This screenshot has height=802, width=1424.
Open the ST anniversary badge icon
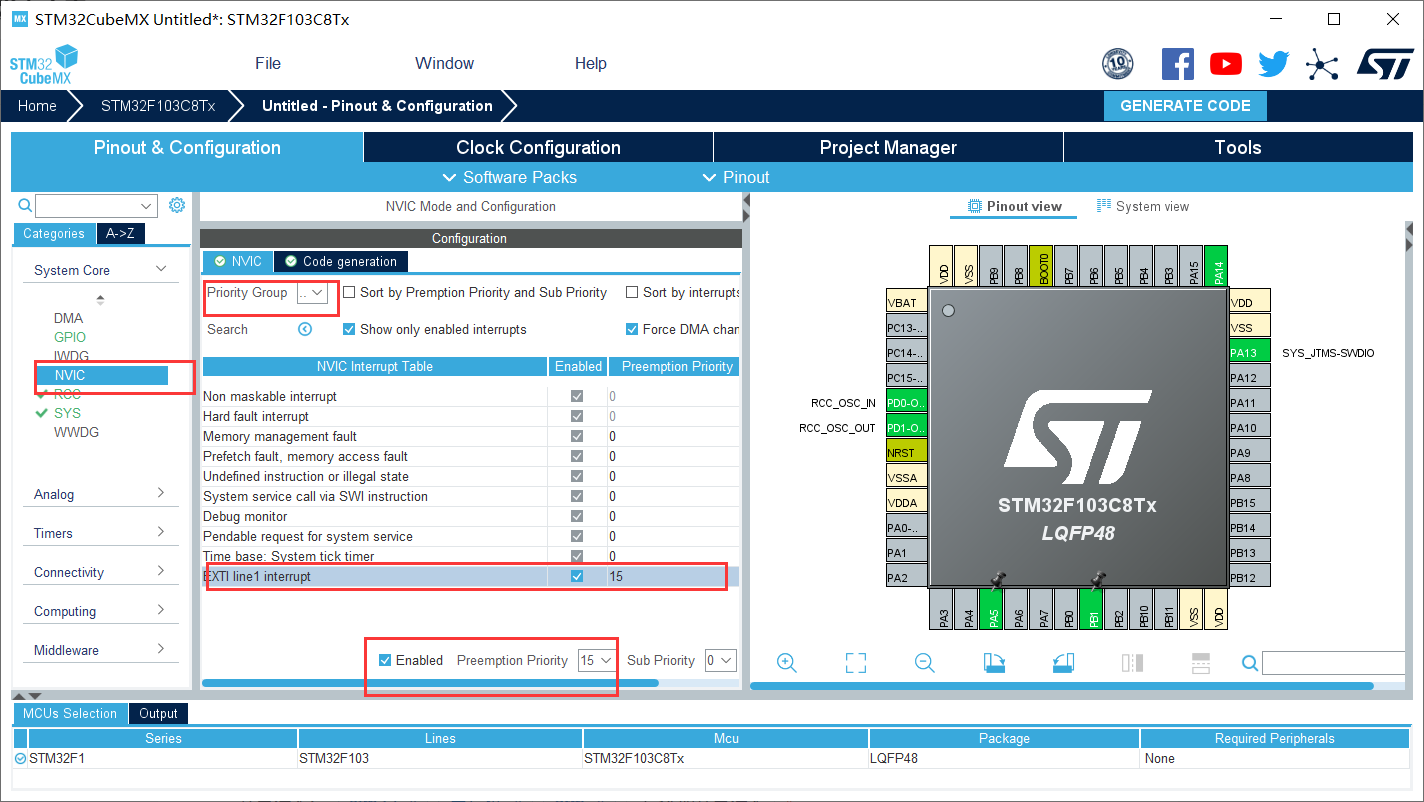click(x=1117, y=64)
